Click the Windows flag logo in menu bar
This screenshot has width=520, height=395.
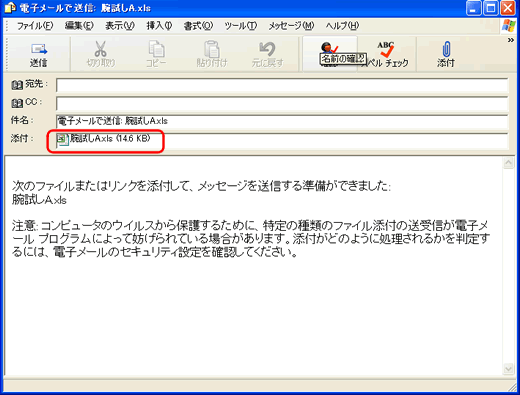(x=509, y=26)
